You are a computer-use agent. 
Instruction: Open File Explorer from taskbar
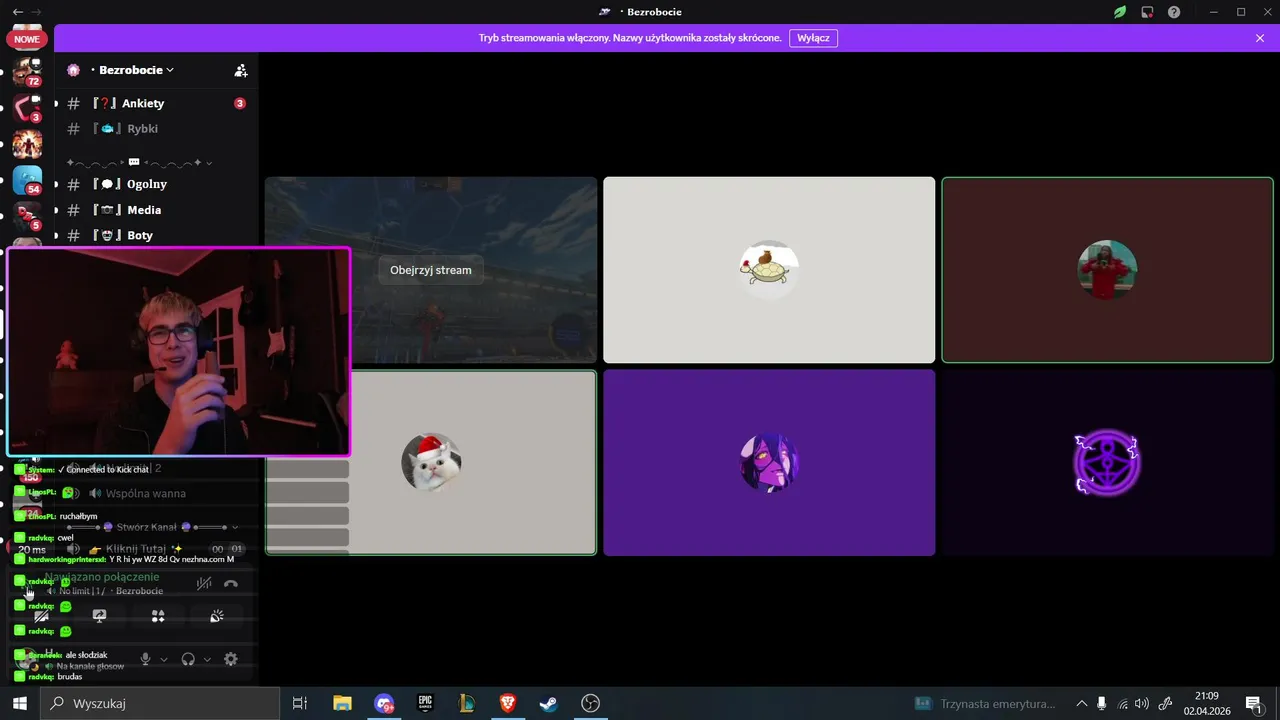click(x=342, y=704)
